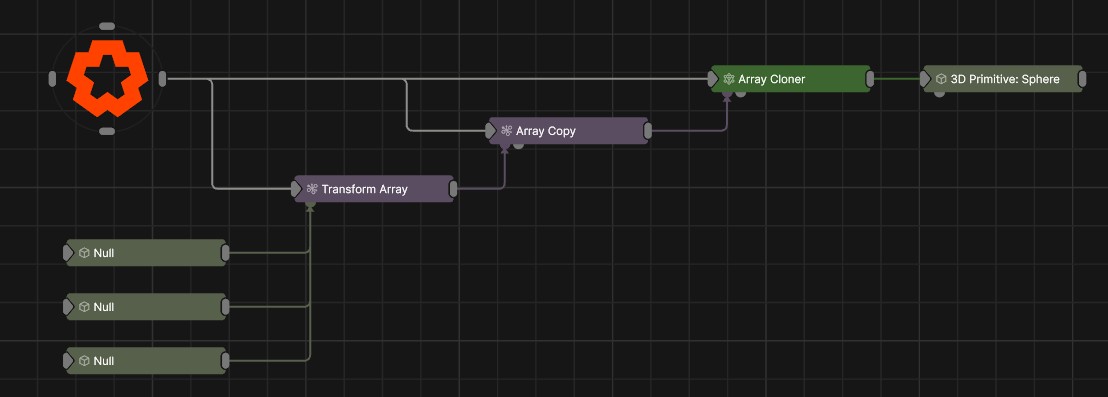Select the topmost Null node

coord(146,253)
